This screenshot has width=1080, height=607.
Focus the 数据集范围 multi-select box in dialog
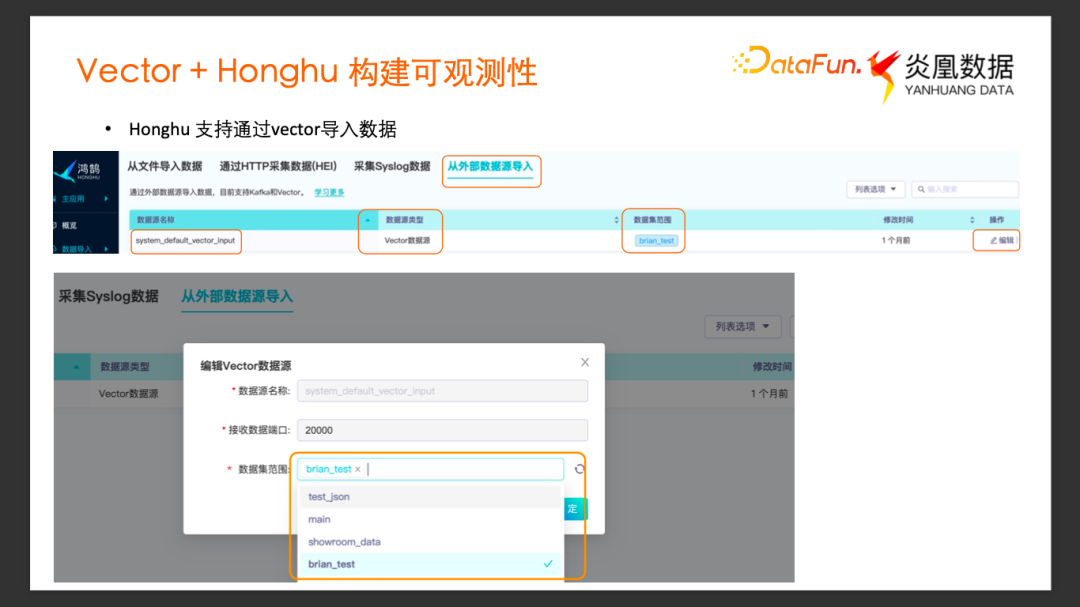point(430,469)
